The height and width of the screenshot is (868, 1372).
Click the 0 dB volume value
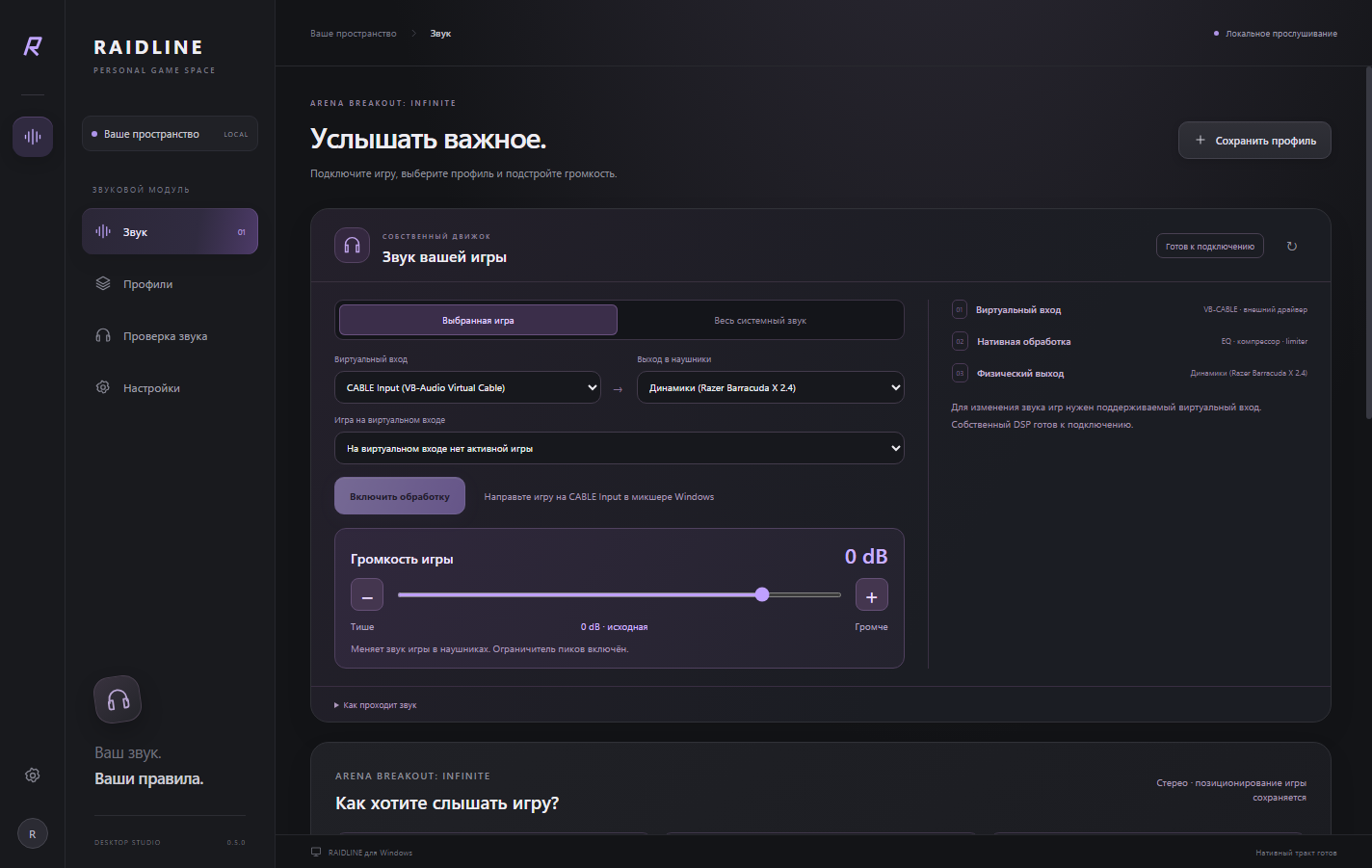coord(866,557)
